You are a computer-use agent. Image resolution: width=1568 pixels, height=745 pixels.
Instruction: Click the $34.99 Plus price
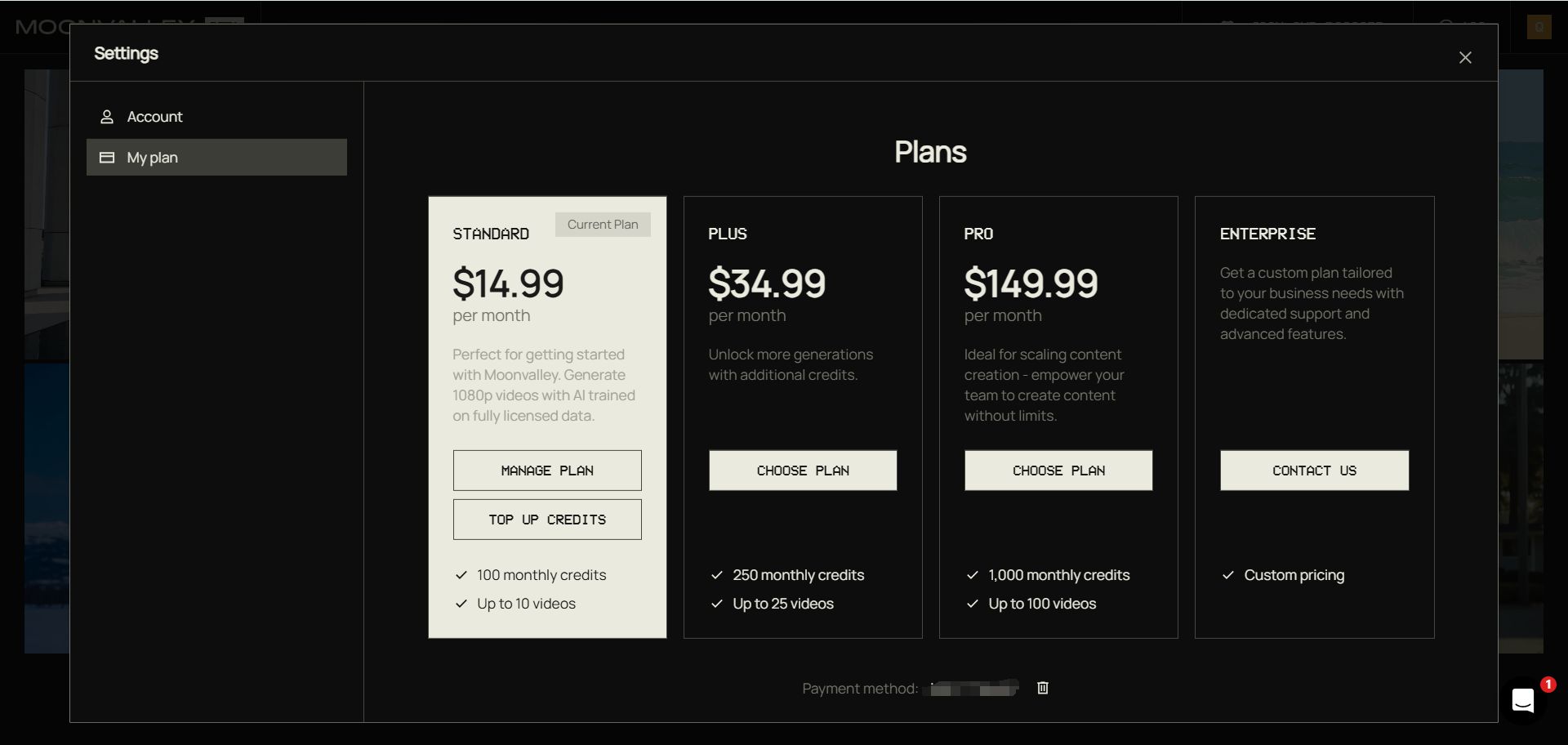point(767,283)
